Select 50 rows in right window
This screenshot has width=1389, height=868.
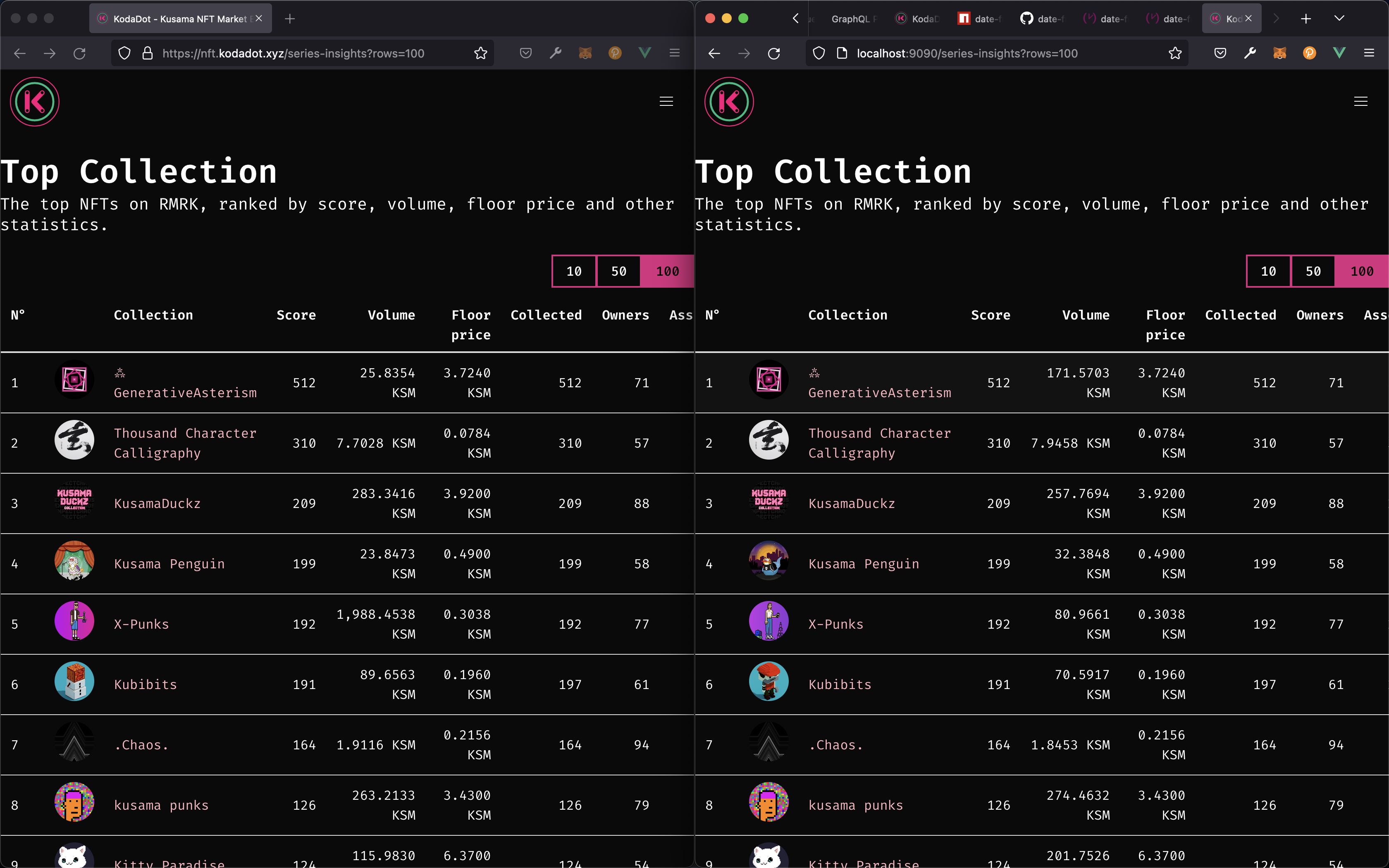click(x=1313, y=271)
